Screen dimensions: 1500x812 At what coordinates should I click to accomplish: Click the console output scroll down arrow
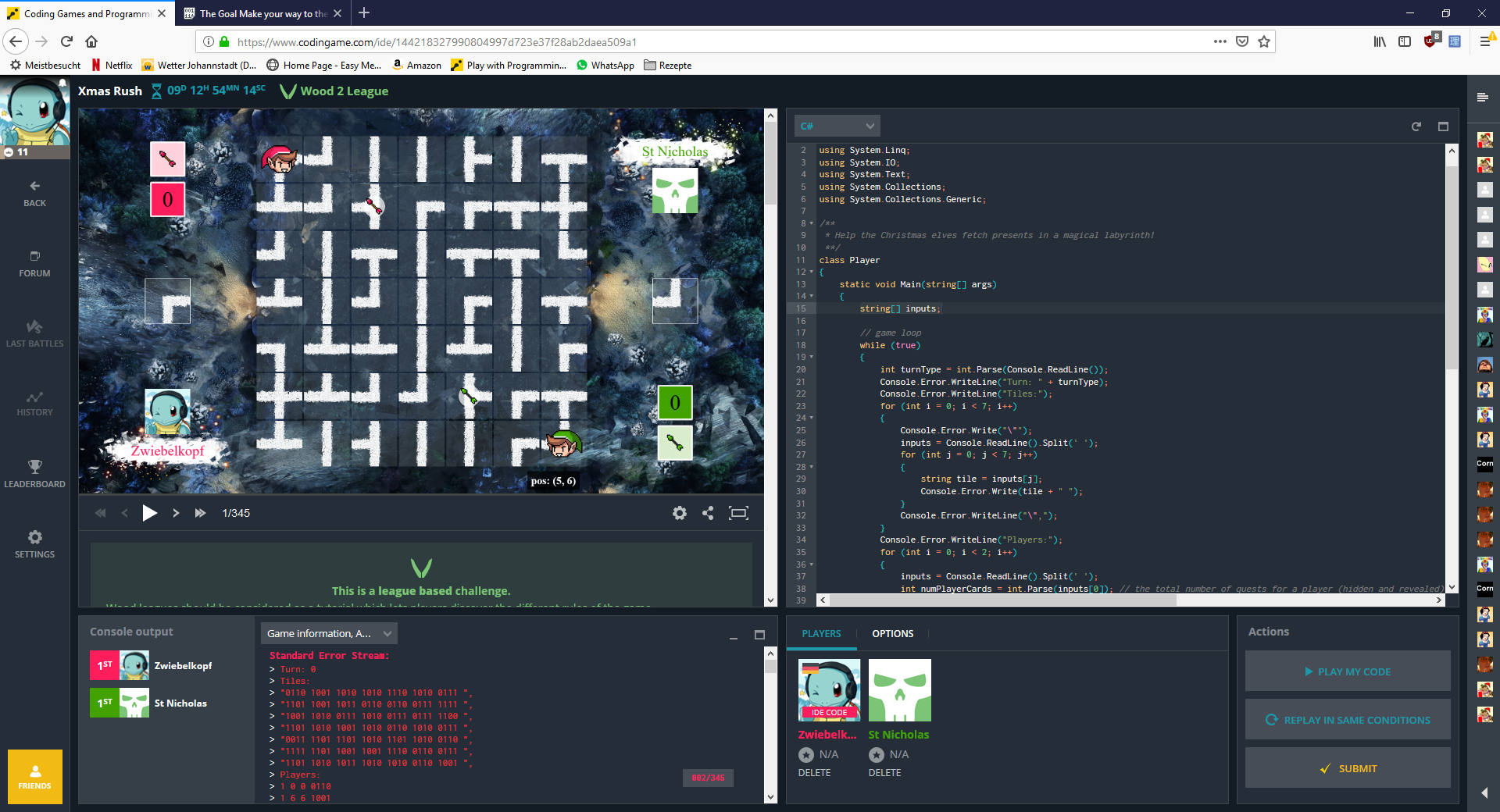tap(771, 797)
